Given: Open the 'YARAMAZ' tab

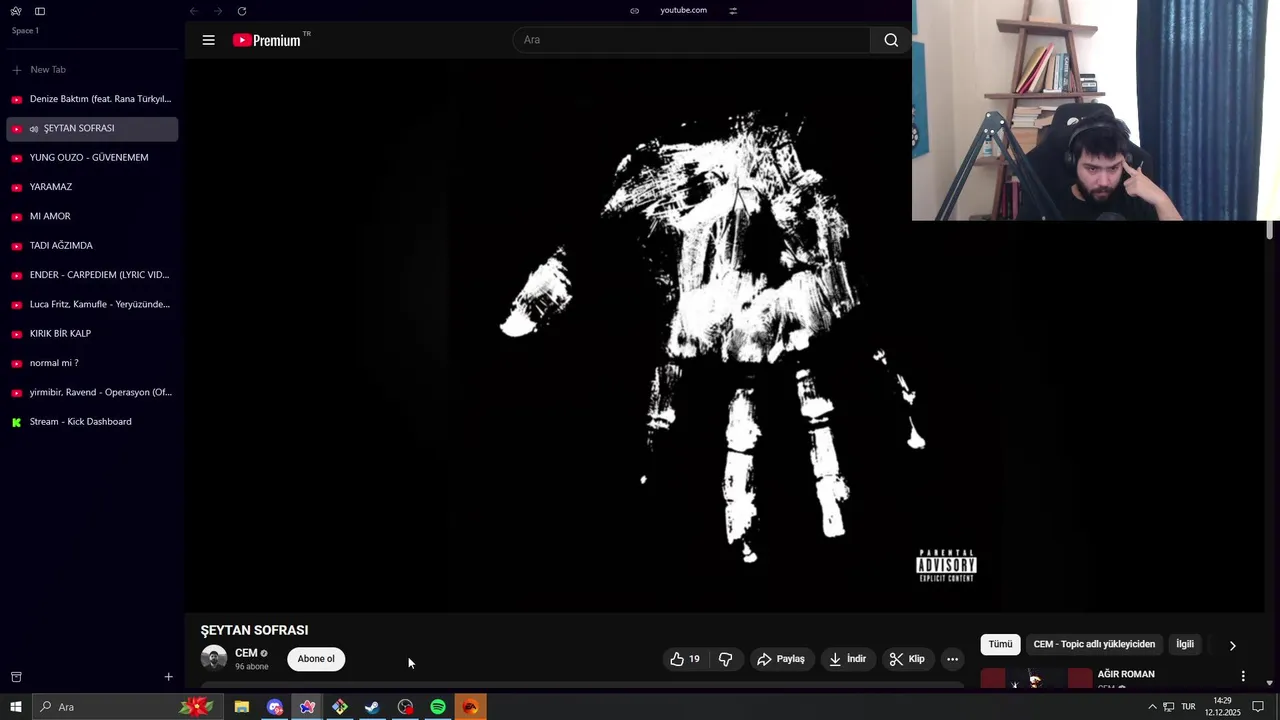Looking at the screenshot, I should tap(92, 187).
